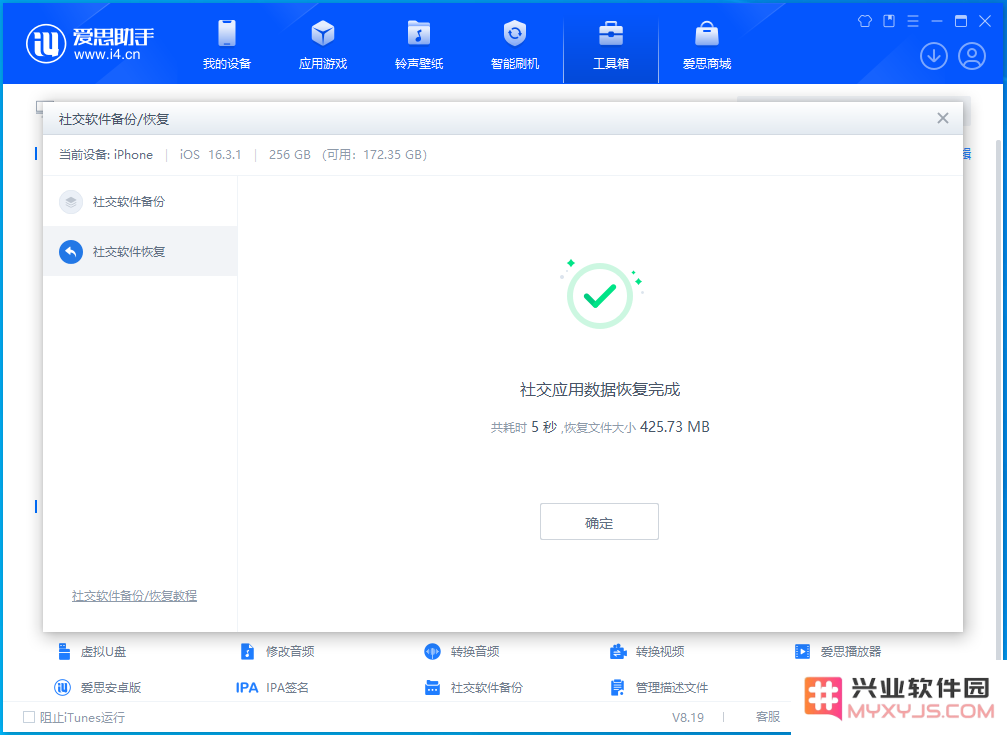Open the 爱思商城 store tab

pyautogui.click(x=707, y=44)
